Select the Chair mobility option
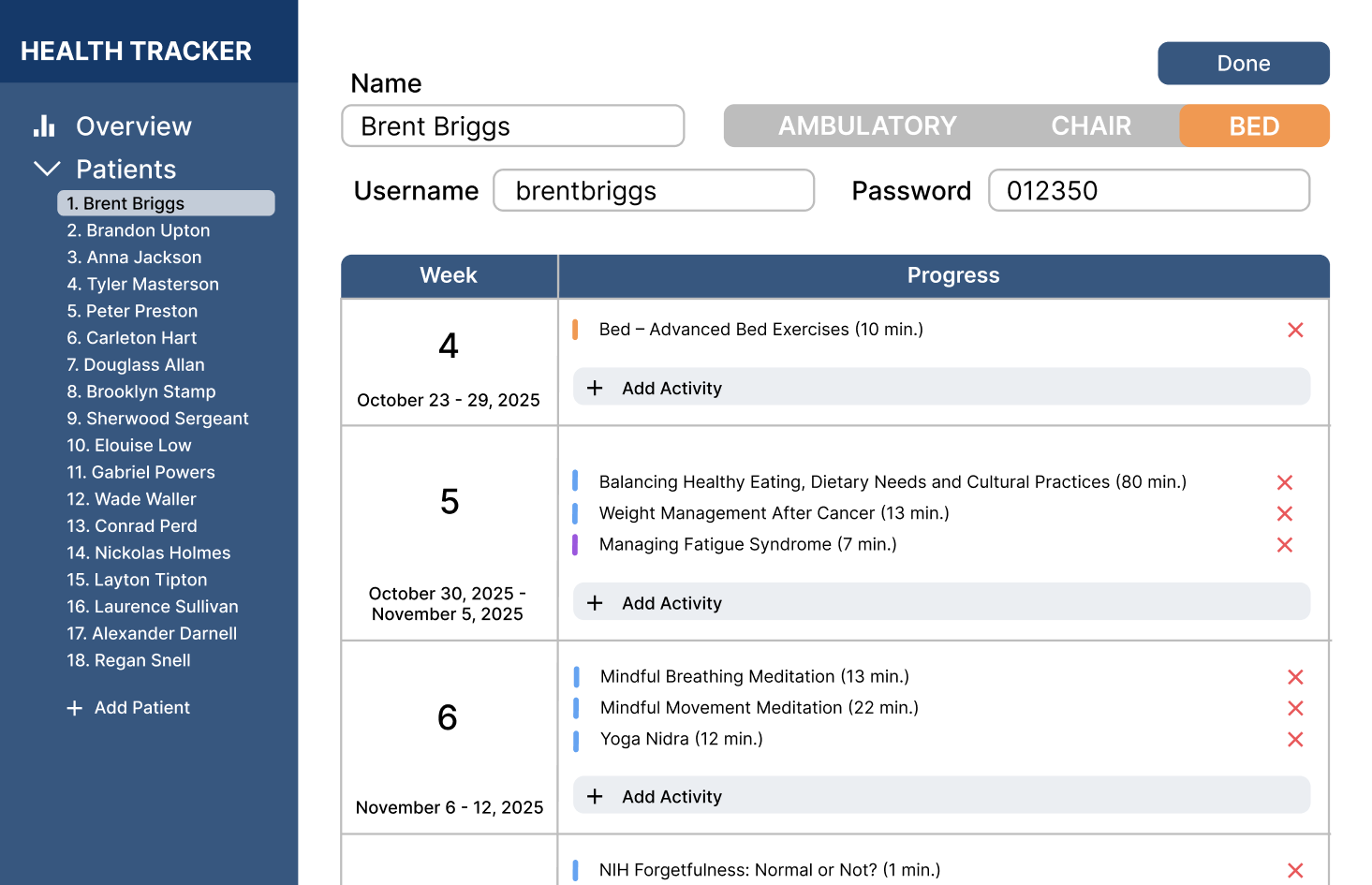The image size is (1372, 885). (x=1090, y=125)
